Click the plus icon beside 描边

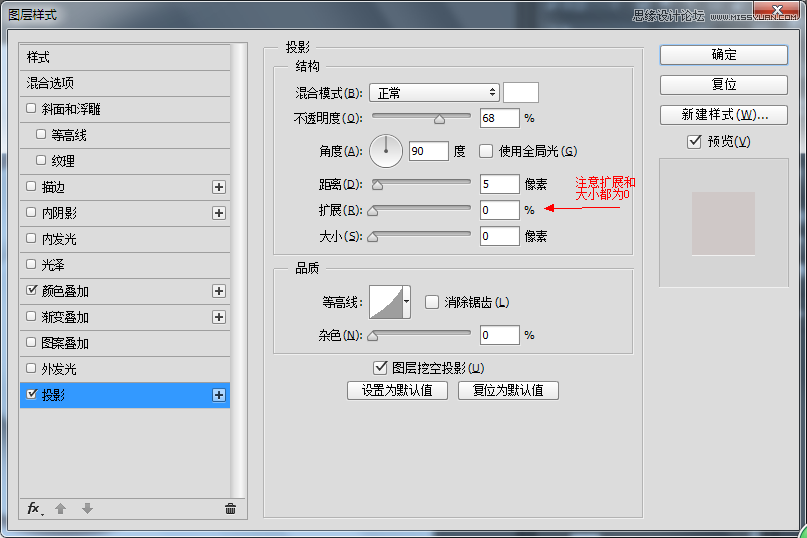pyautogui.click(x=219, y=187)
